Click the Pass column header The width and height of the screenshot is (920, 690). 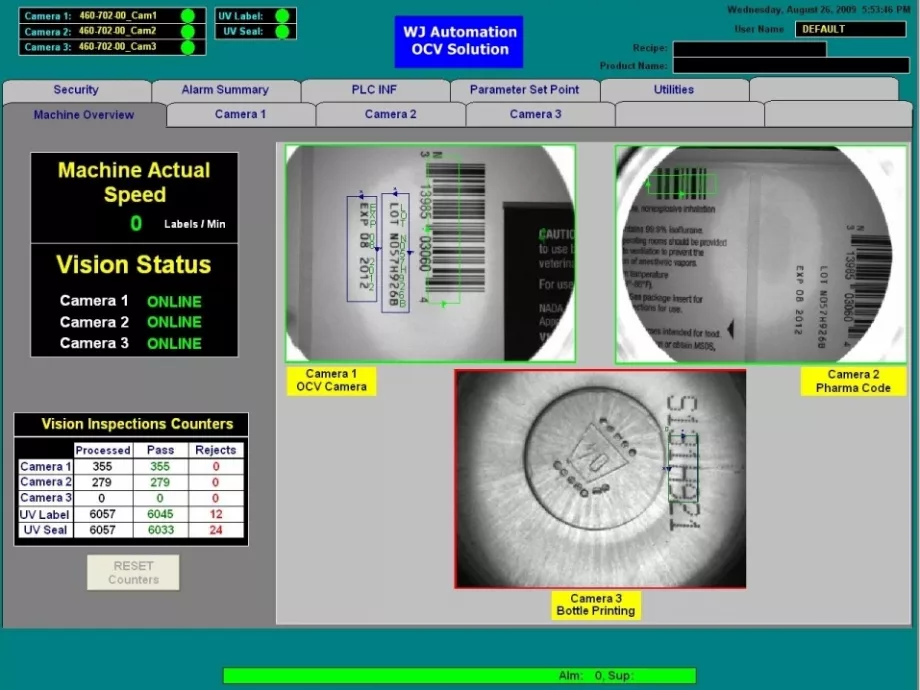[x=160, y=450]
